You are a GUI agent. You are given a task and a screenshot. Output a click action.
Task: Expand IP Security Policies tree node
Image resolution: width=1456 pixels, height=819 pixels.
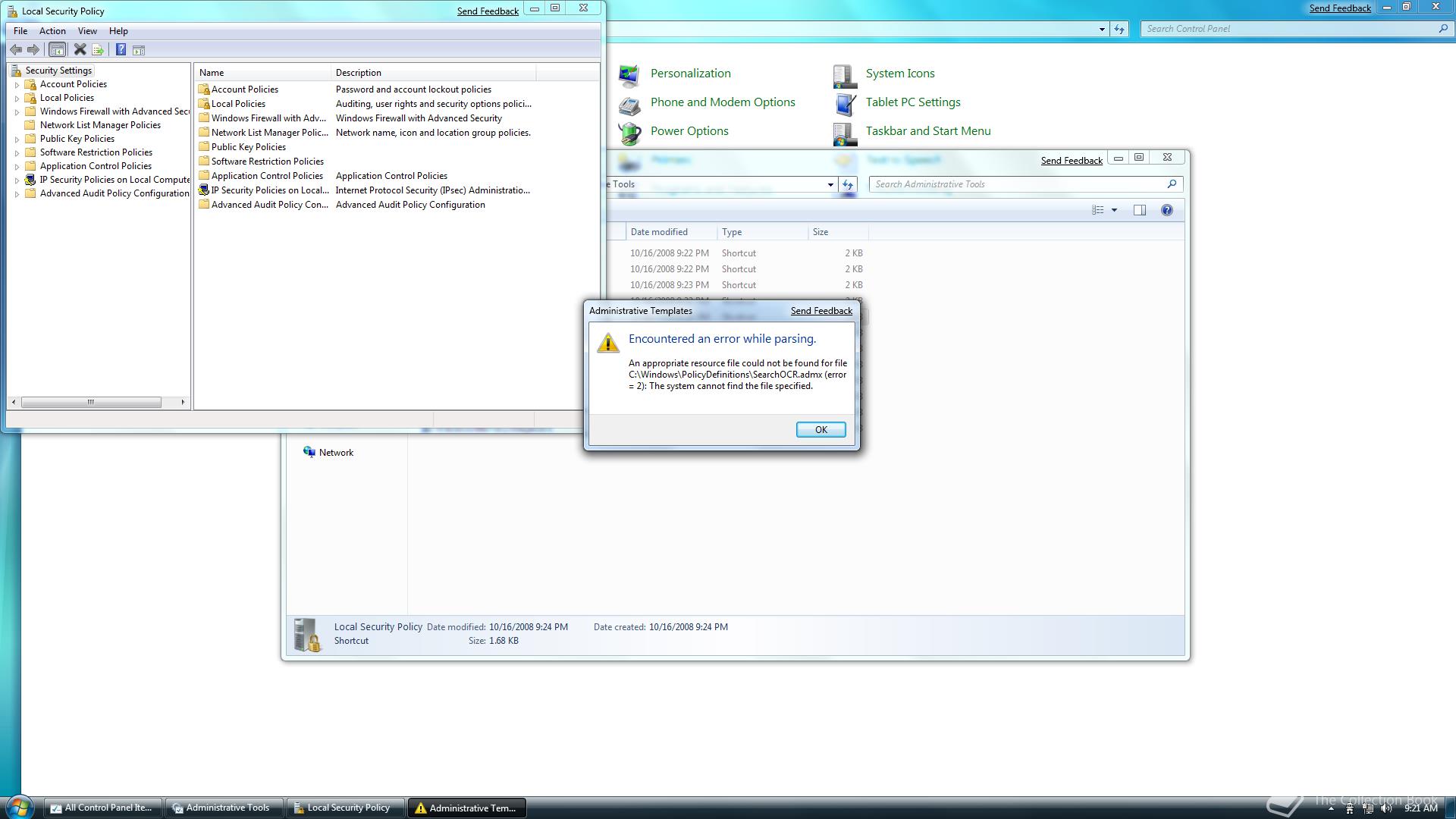[17, 180]
